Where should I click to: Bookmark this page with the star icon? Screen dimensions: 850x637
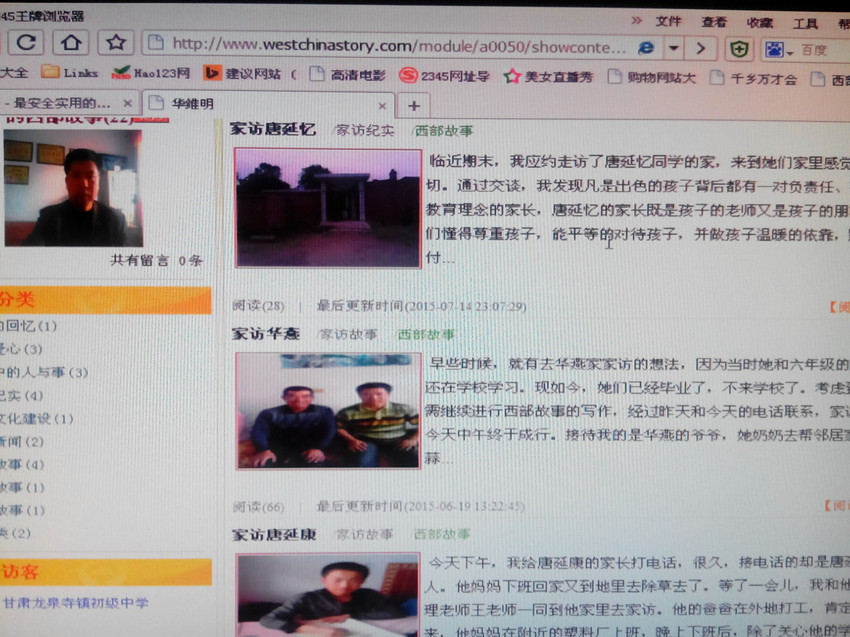click(x=115, y=42)
